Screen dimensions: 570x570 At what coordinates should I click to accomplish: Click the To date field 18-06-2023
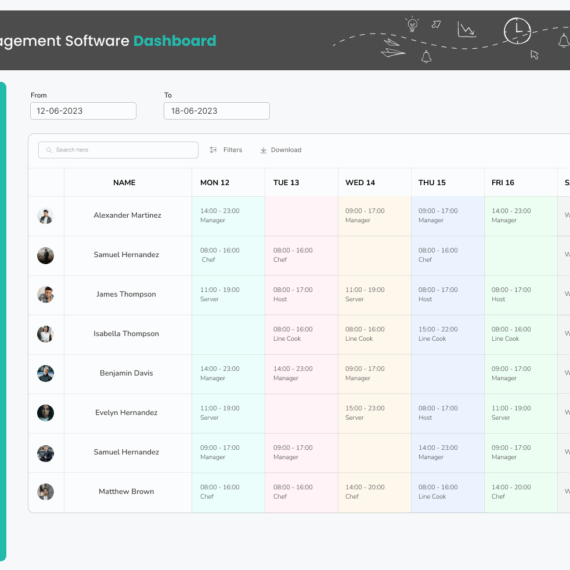217,111
